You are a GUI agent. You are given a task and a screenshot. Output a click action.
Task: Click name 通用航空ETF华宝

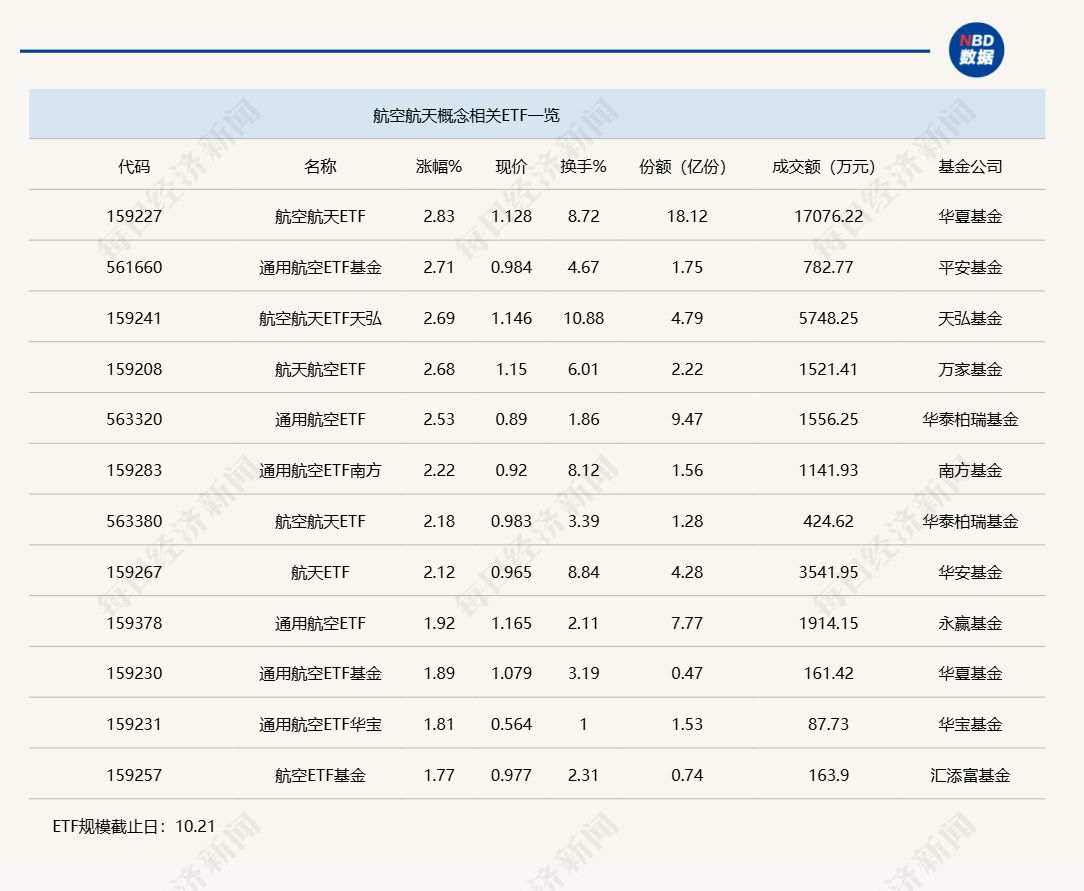tap(320, 724)
